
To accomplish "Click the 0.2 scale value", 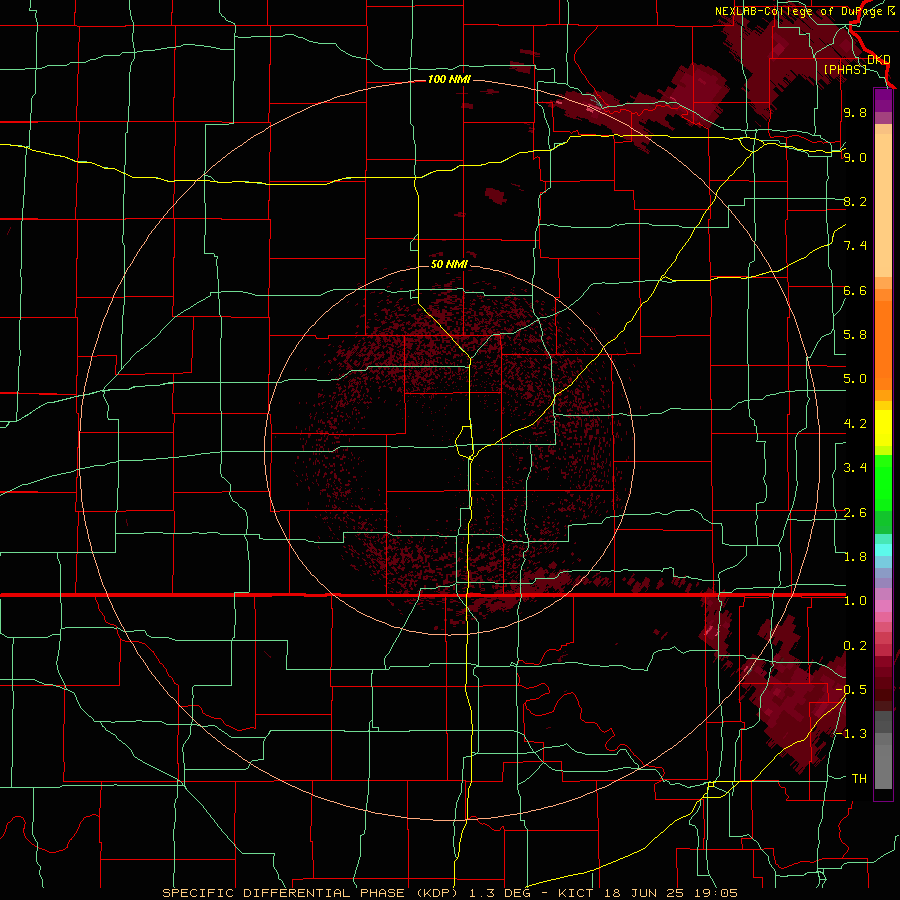I will (855, 646).
